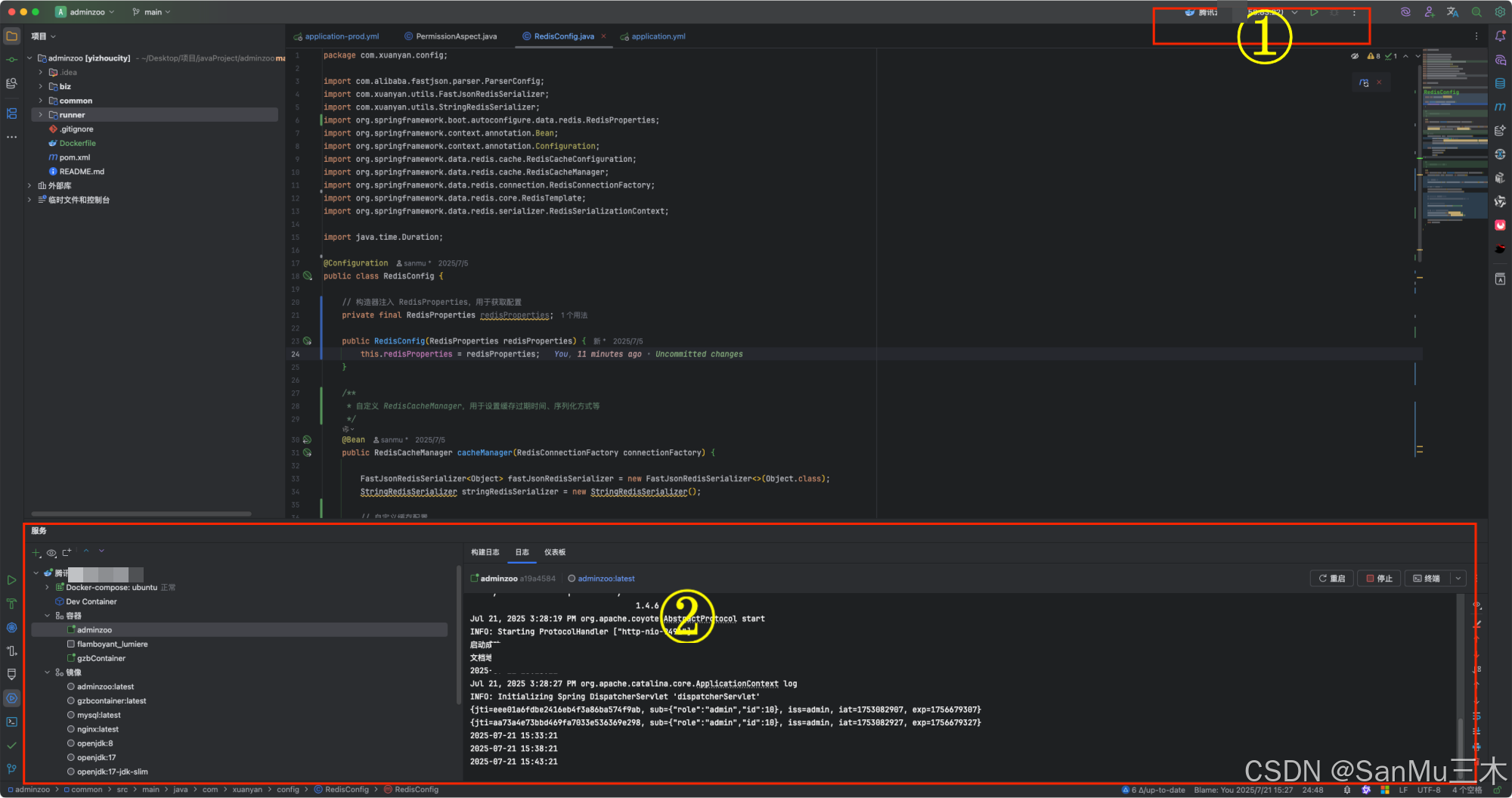Open the Structure tool window icon

(11, 113)
